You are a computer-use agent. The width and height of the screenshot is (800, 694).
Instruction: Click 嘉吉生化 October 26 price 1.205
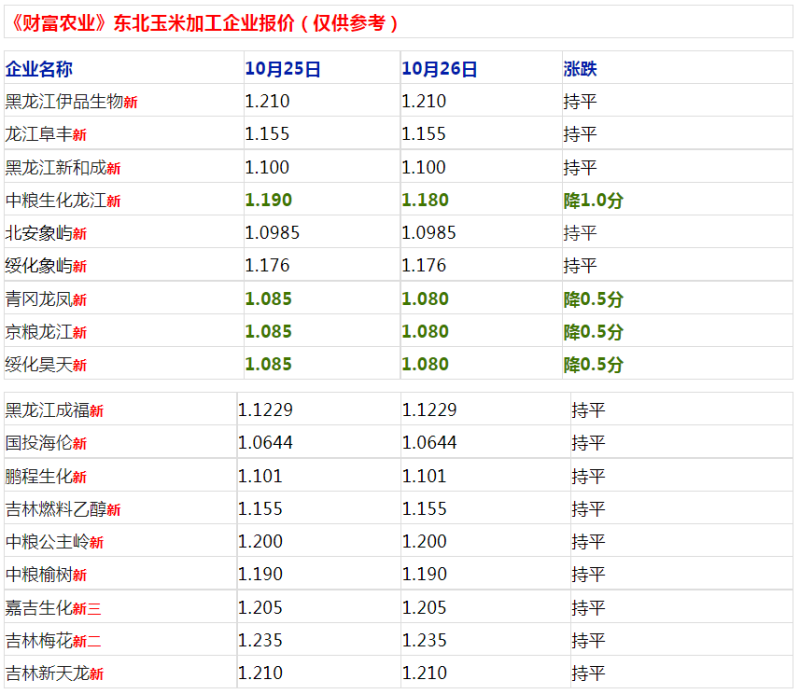pos(424,607)
